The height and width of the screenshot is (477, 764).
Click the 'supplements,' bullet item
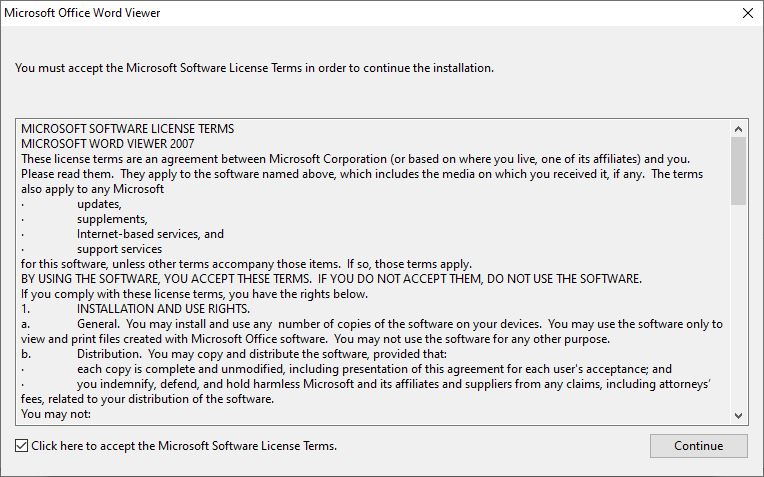(x=113, y=219)
